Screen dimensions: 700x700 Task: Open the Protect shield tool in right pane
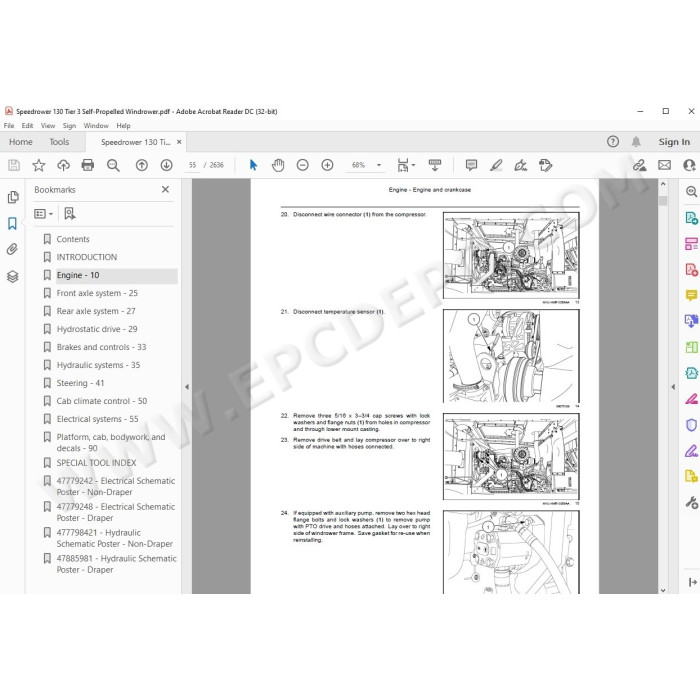[691, 425]
